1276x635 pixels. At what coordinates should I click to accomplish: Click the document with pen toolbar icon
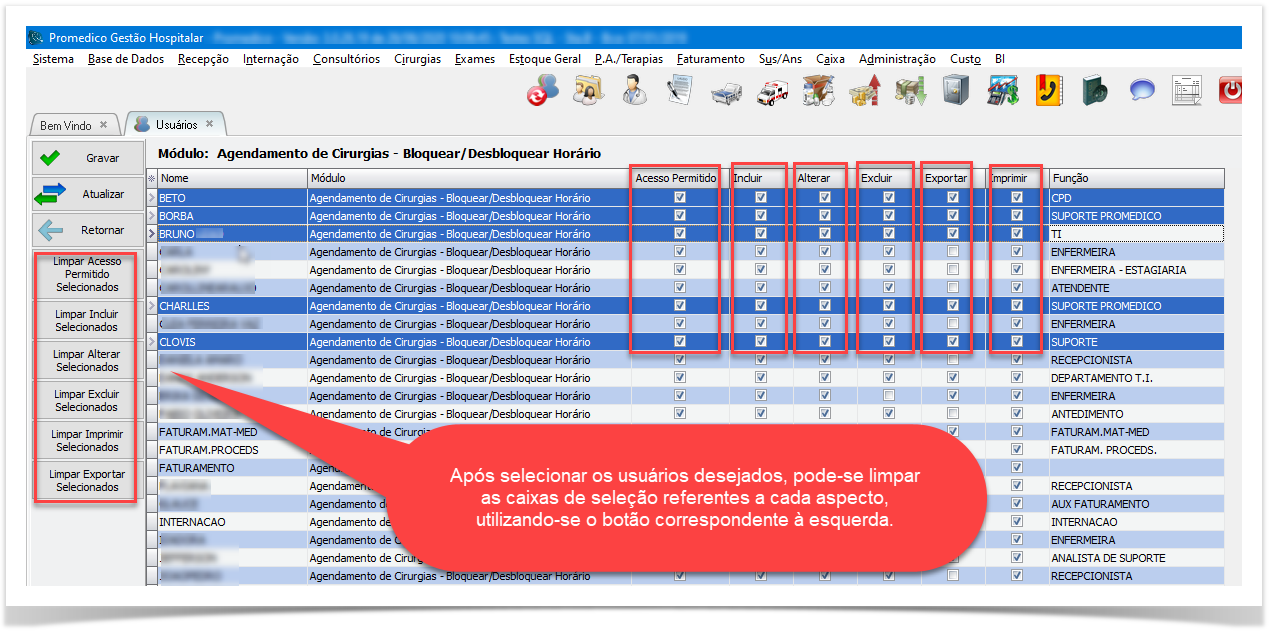(680, 91)
